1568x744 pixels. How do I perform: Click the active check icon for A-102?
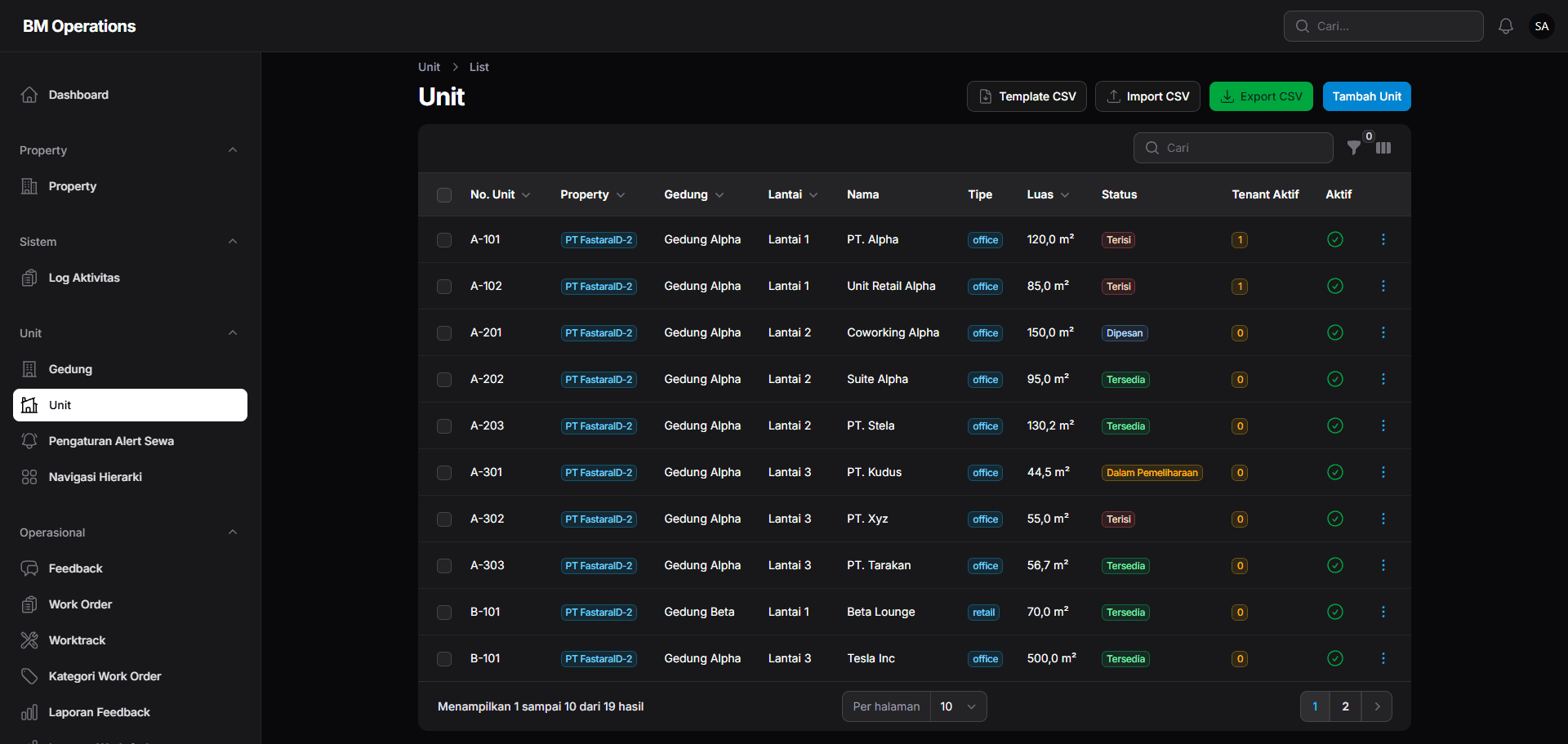click(x=1335, y=286)
